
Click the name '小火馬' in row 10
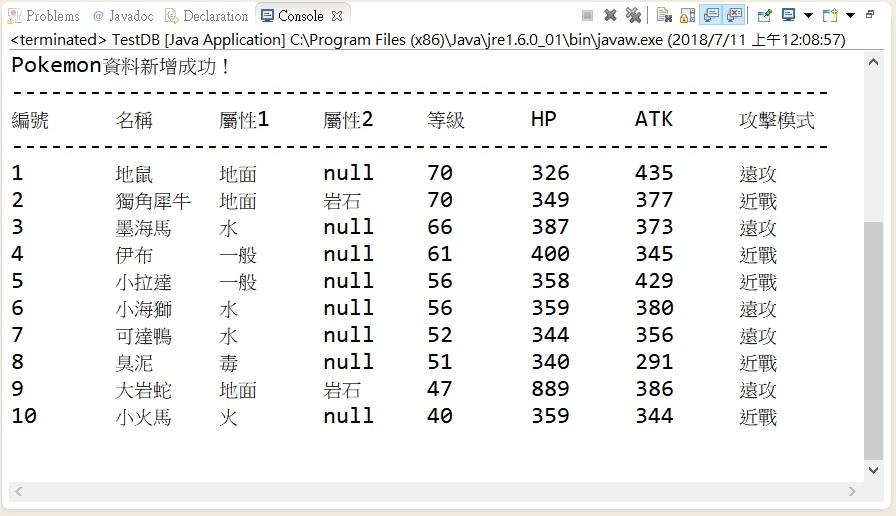click(143, 417)
